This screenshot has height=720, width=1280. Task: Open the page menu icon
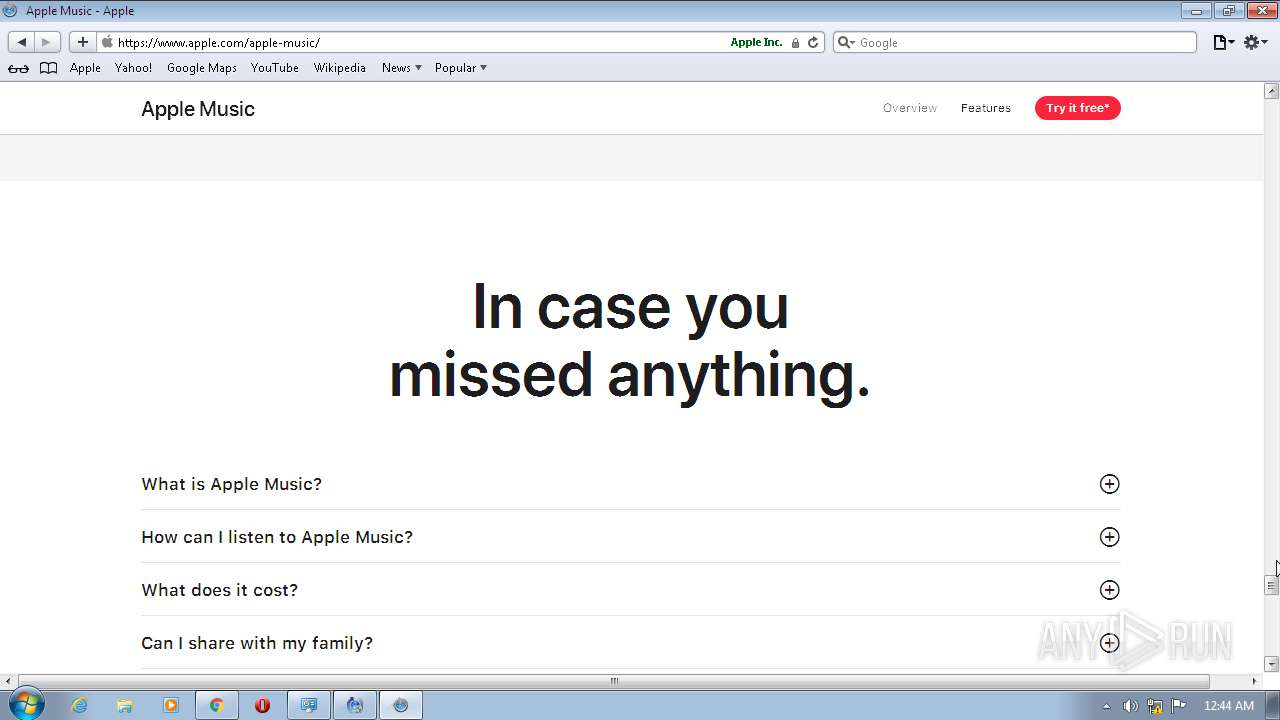point(1223,42)
